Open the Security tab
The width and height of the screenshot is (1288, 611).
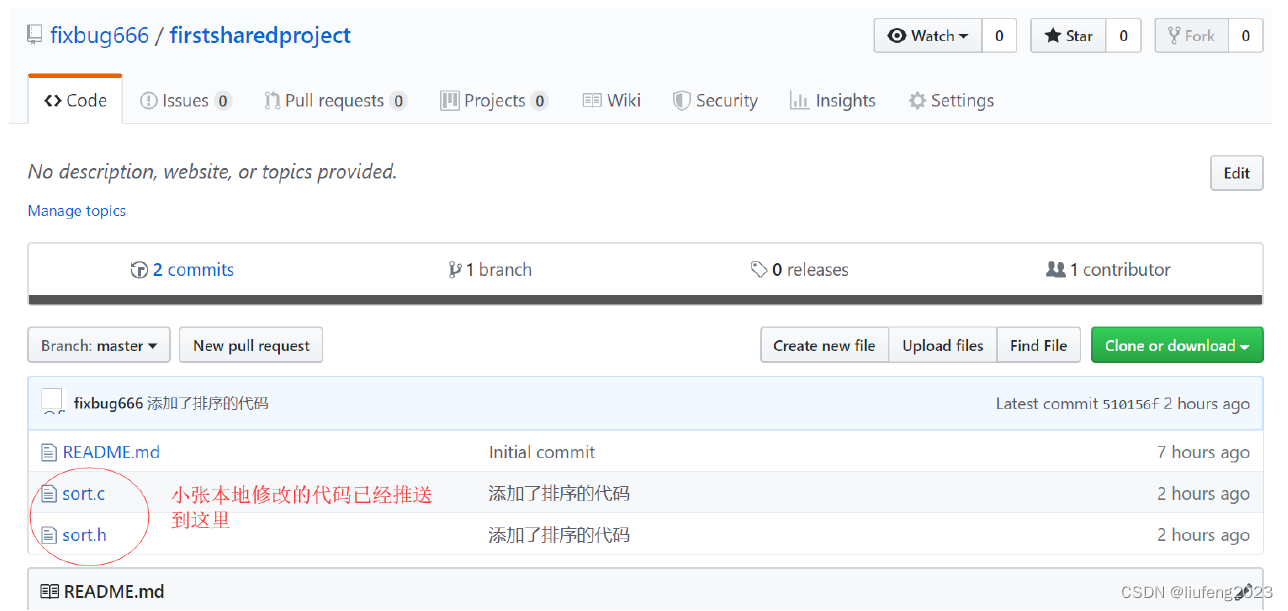pyautogui.click(x=715, y=100)
